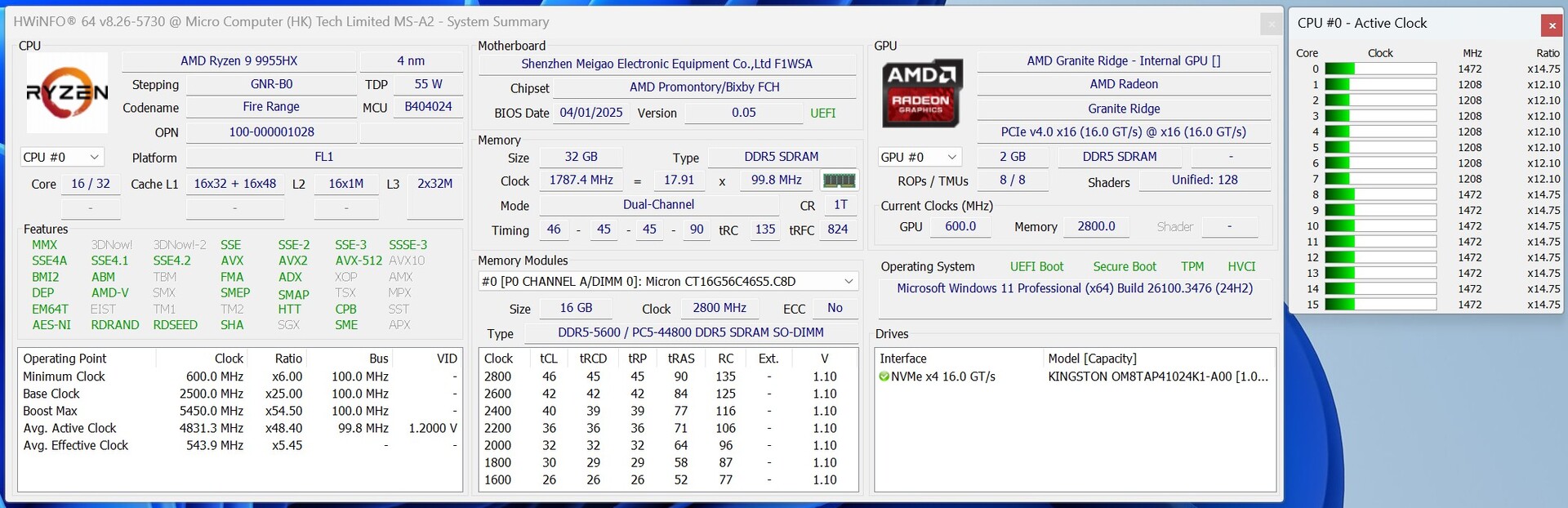
Task: Click the module Clock '2800 MHz' field
Action: tap(719, 308)
